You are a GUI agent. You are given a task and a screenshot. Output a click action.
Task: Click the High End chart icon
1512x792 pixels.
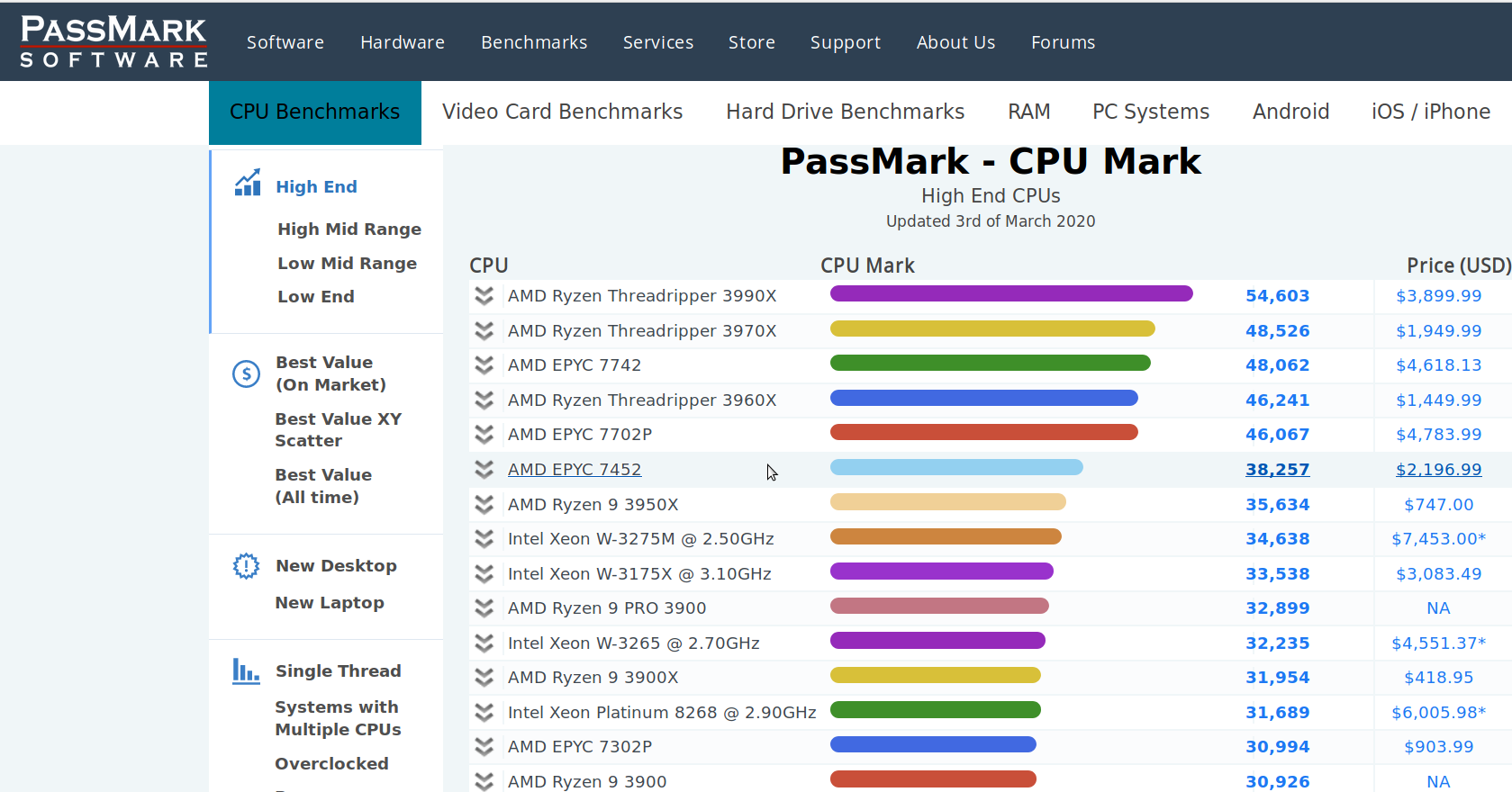(248, 183)
